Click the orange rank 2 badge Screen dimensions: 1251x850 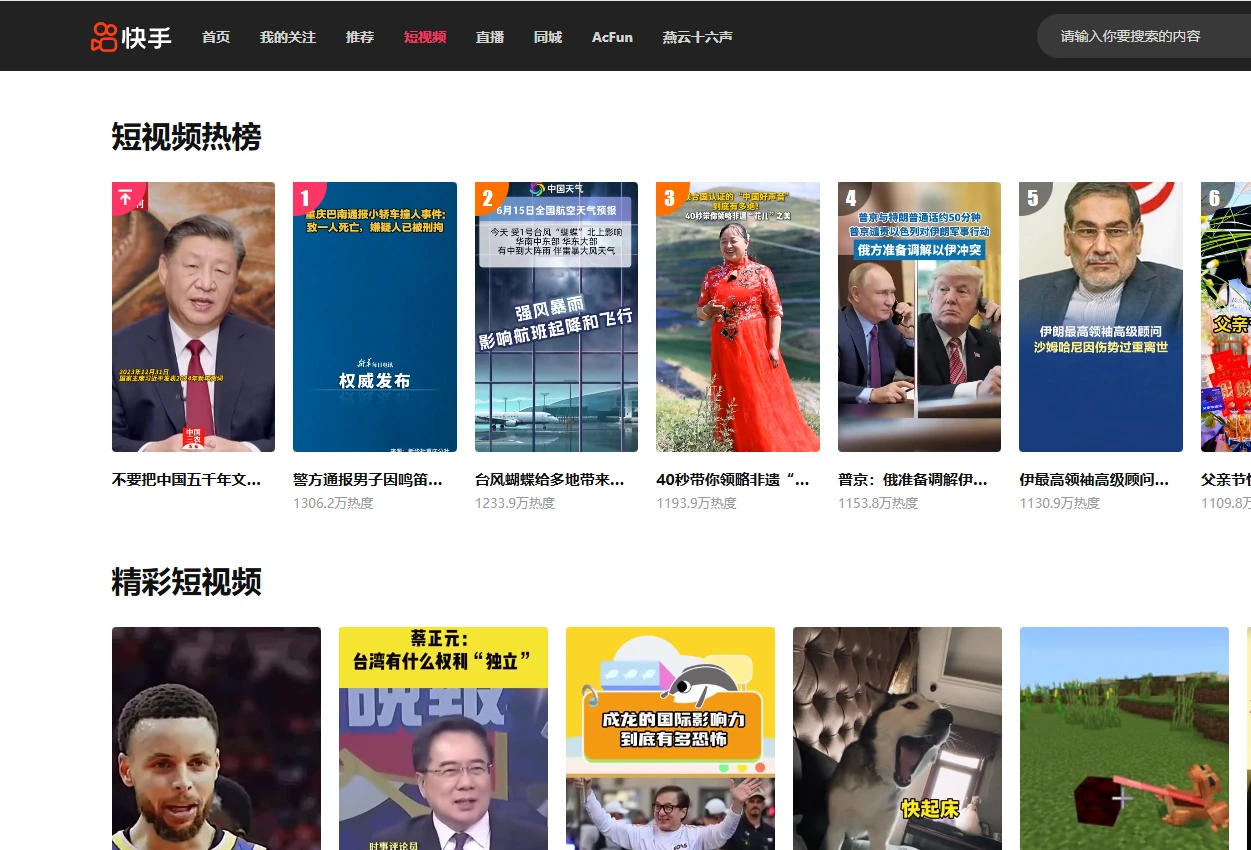coord(488,197)
